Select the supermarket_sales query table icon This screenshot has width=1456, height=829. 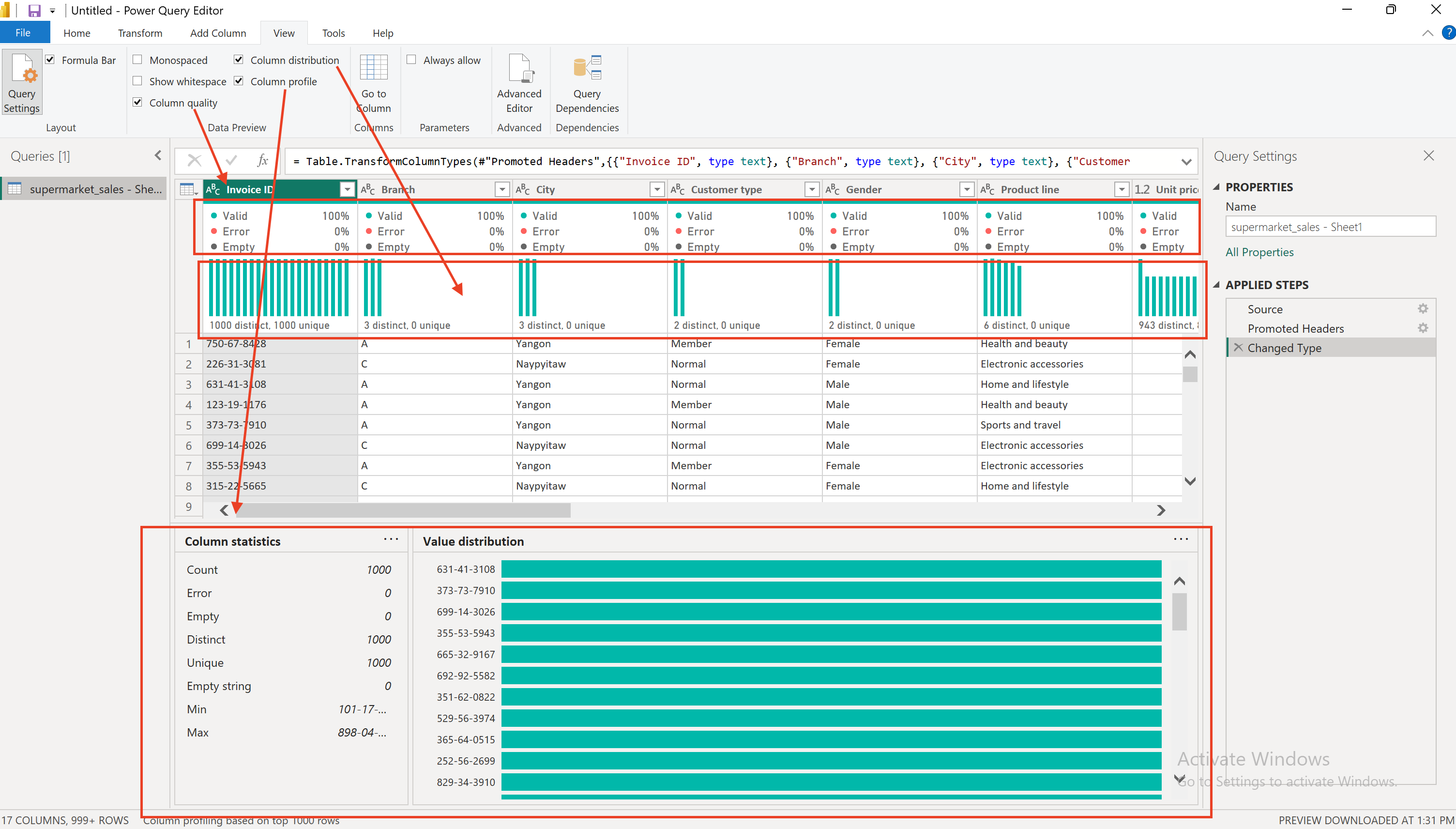15,188
